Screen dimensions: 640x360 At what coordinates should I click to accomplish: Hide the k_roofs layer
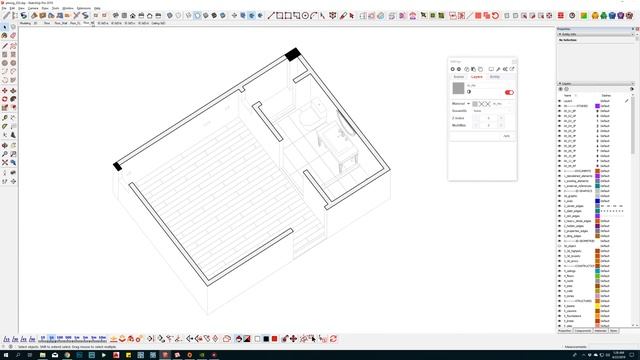coord(560,281)
